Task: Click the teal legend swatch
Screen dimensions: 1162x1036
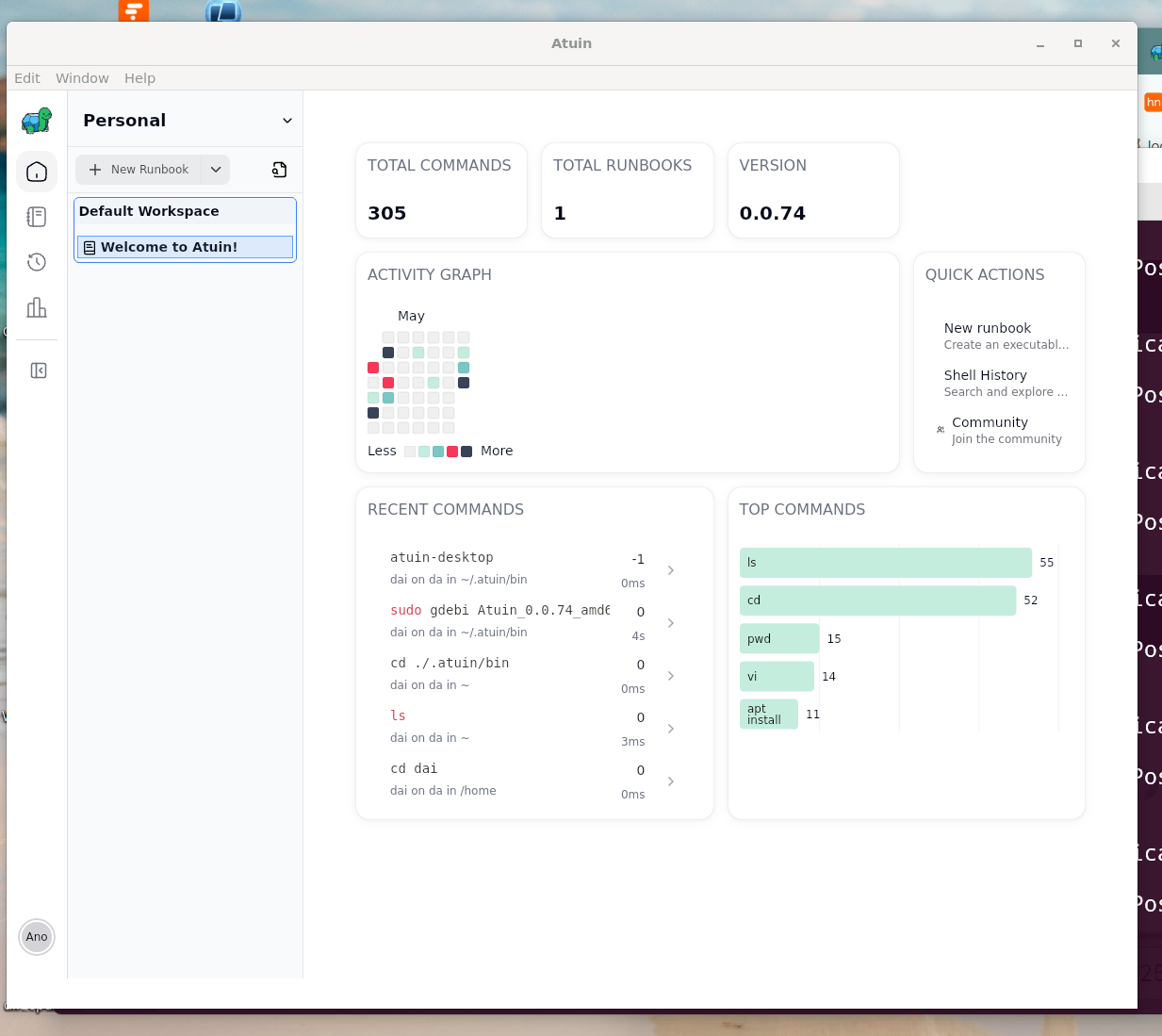Action: tap(438, 452)
